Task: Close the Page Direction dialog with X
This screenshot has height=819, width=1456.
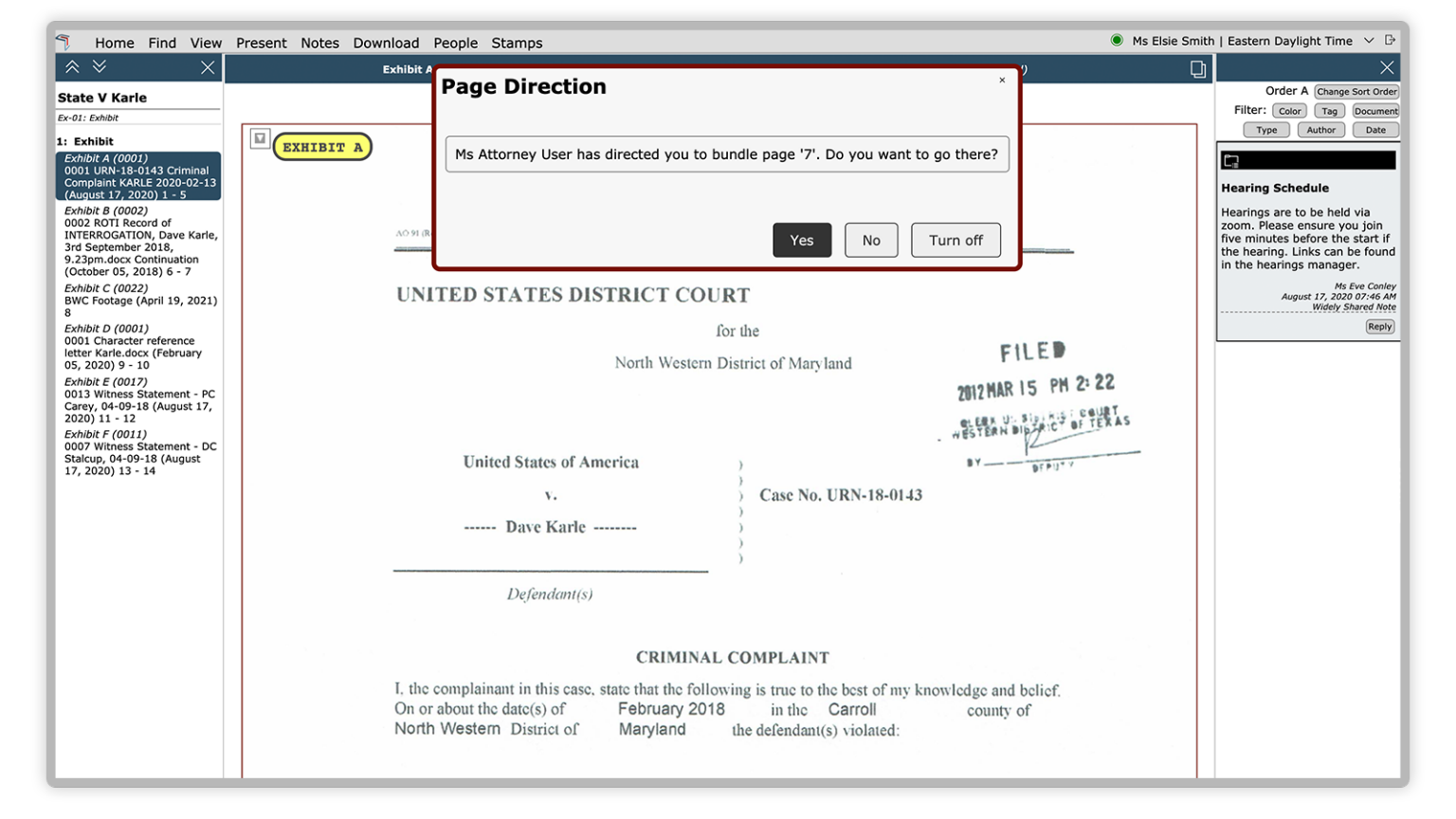Action: click(x=1002, y=81)
